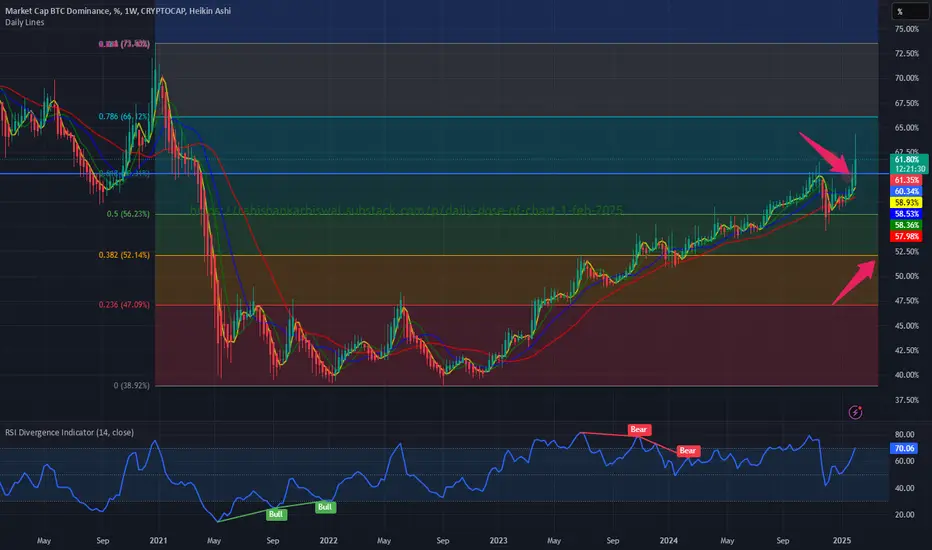Click the Bull label ending the green divergence line

point(325,507)
